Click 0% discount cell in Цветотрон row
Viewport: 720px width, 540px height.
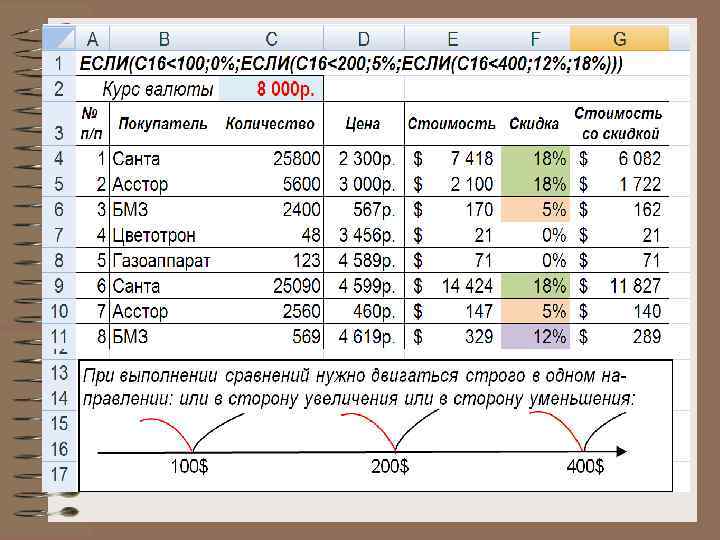point(535,235)
